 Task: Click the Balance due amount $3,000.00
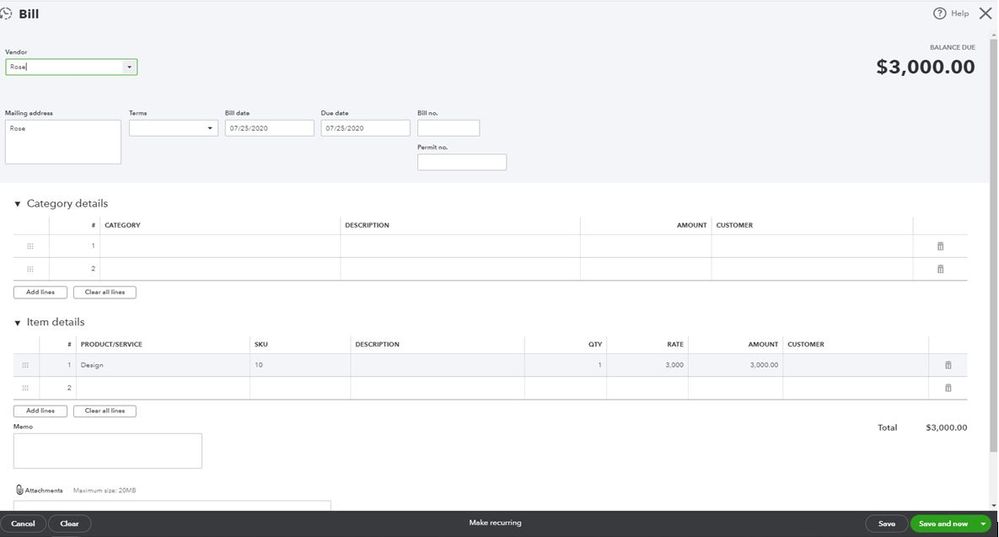[x=925, y=67]
